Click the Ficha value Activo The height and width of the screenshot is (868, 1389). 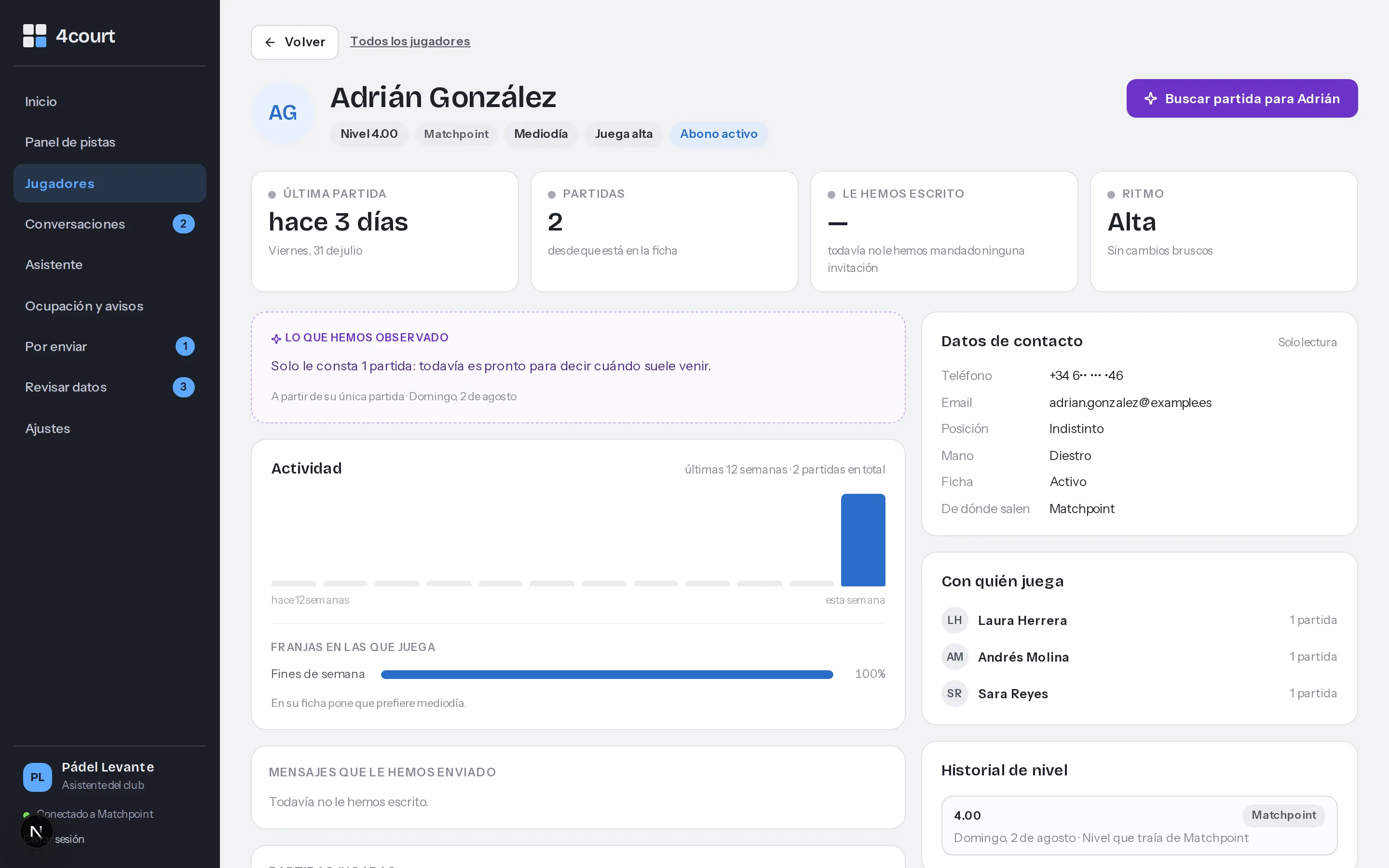pyautogui.click(x=1068, y=482)
